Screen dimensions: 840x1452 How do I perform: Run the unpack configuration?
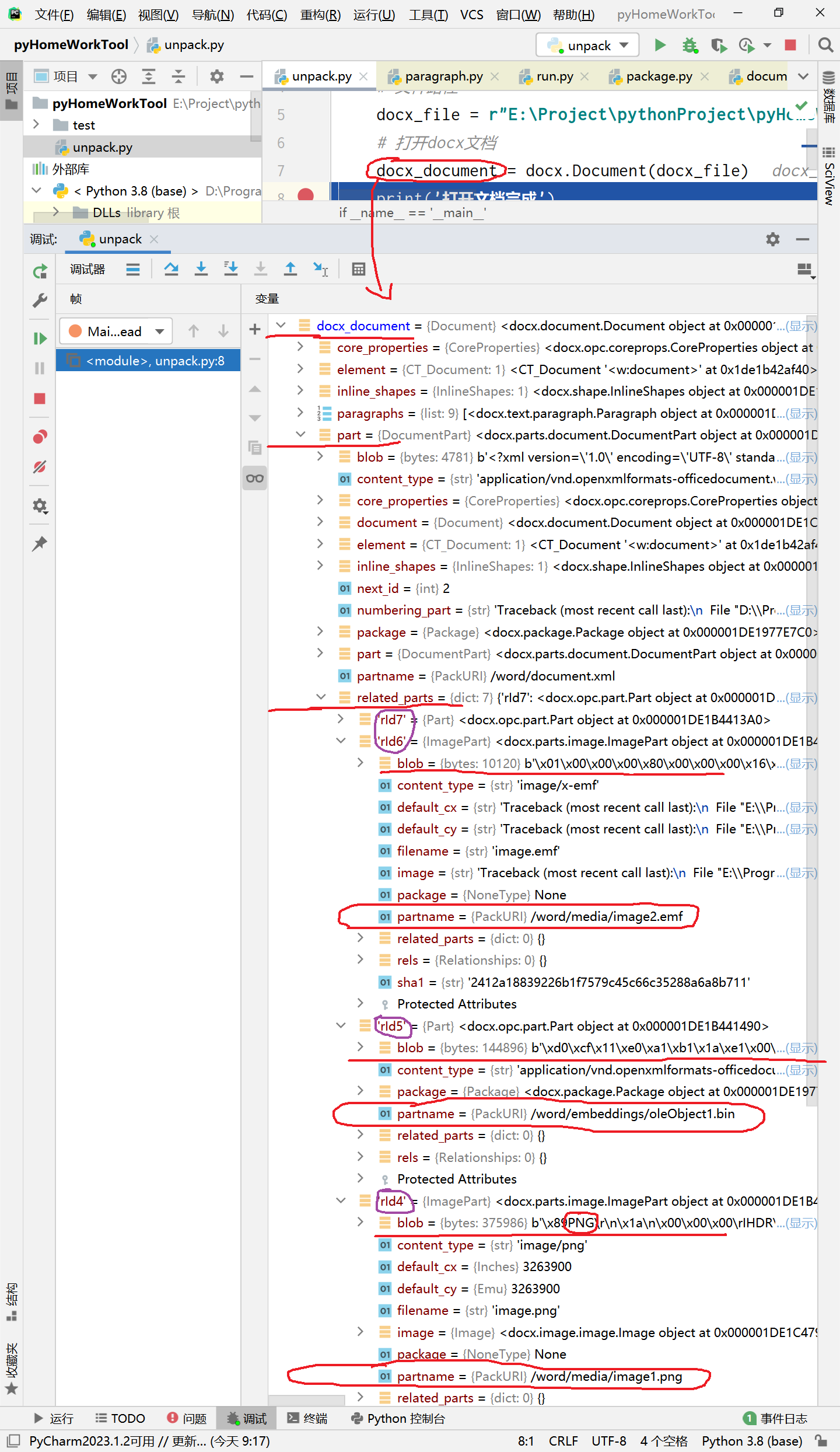660,45
